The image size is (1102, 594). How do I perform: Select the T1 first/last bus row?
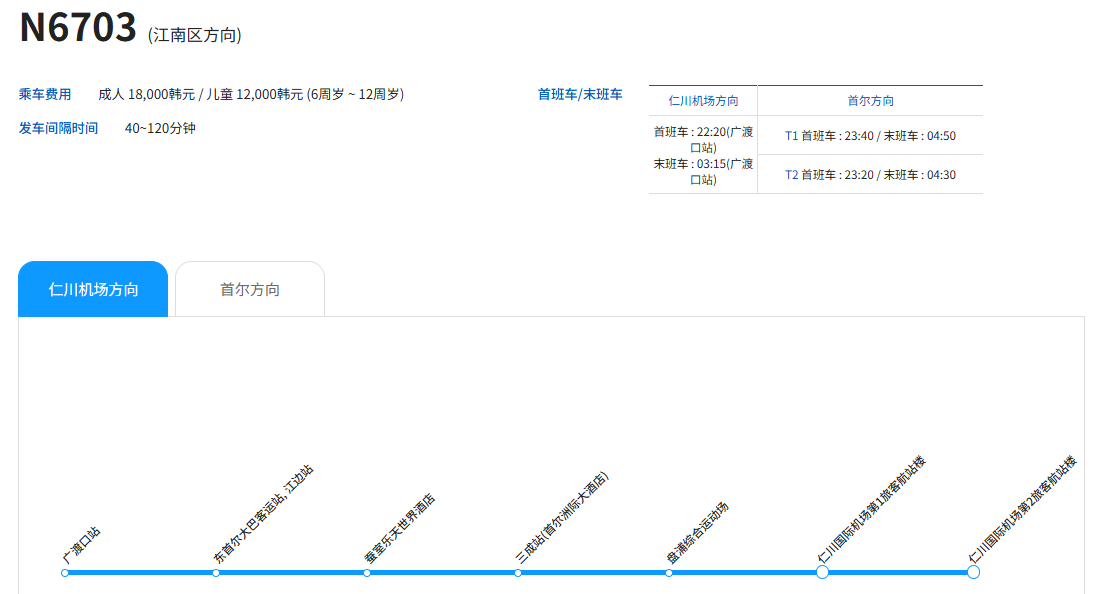click(870, 136)
